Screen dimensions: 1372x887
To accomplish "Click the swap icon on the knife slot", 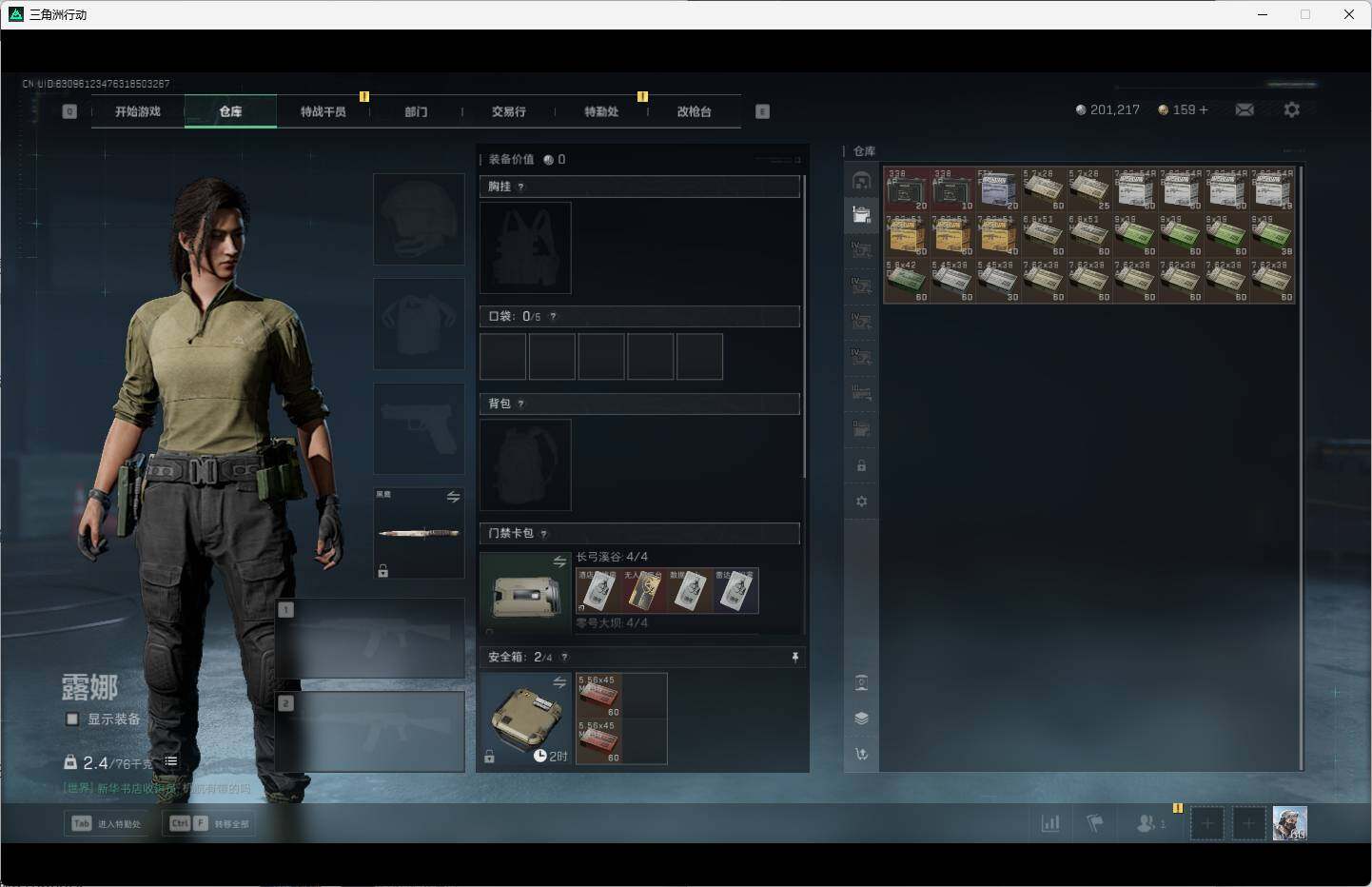I will pos(454,497).
